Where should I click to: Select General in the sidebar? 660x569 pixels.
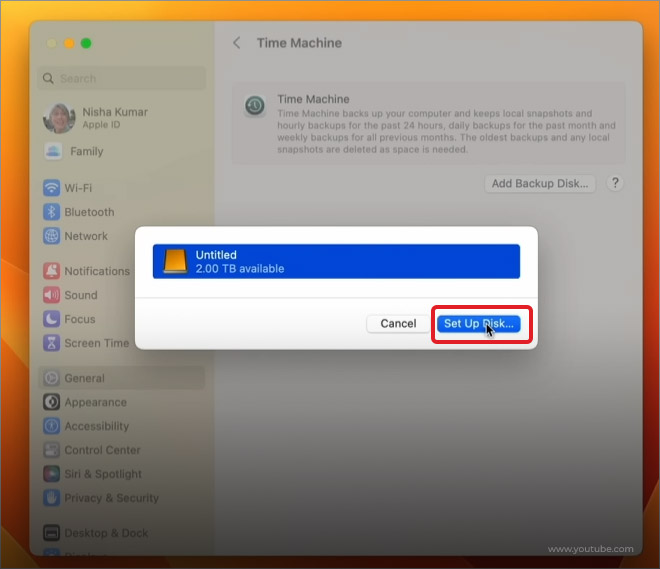coord(122,378)
